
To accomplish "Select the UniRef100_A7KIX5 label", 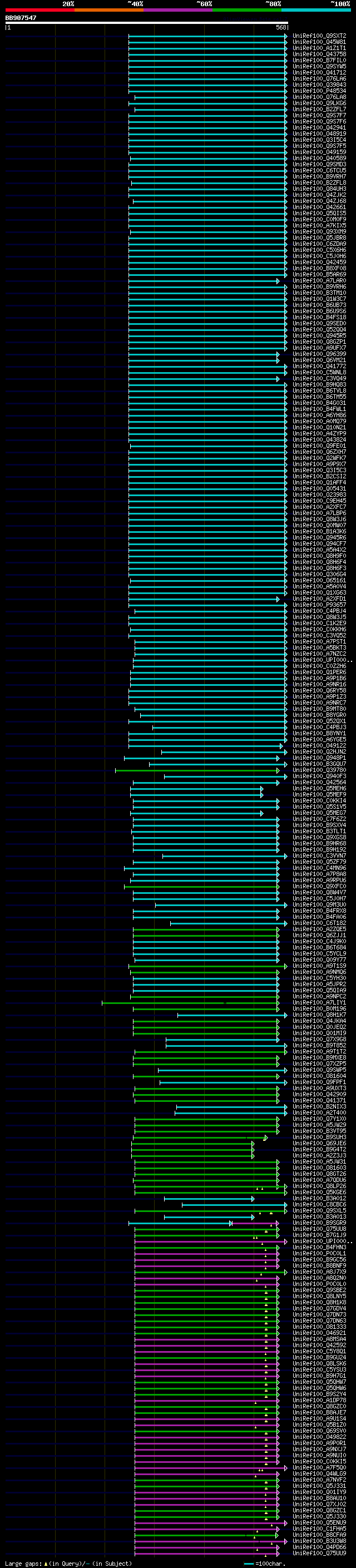I will pos(319,225).
